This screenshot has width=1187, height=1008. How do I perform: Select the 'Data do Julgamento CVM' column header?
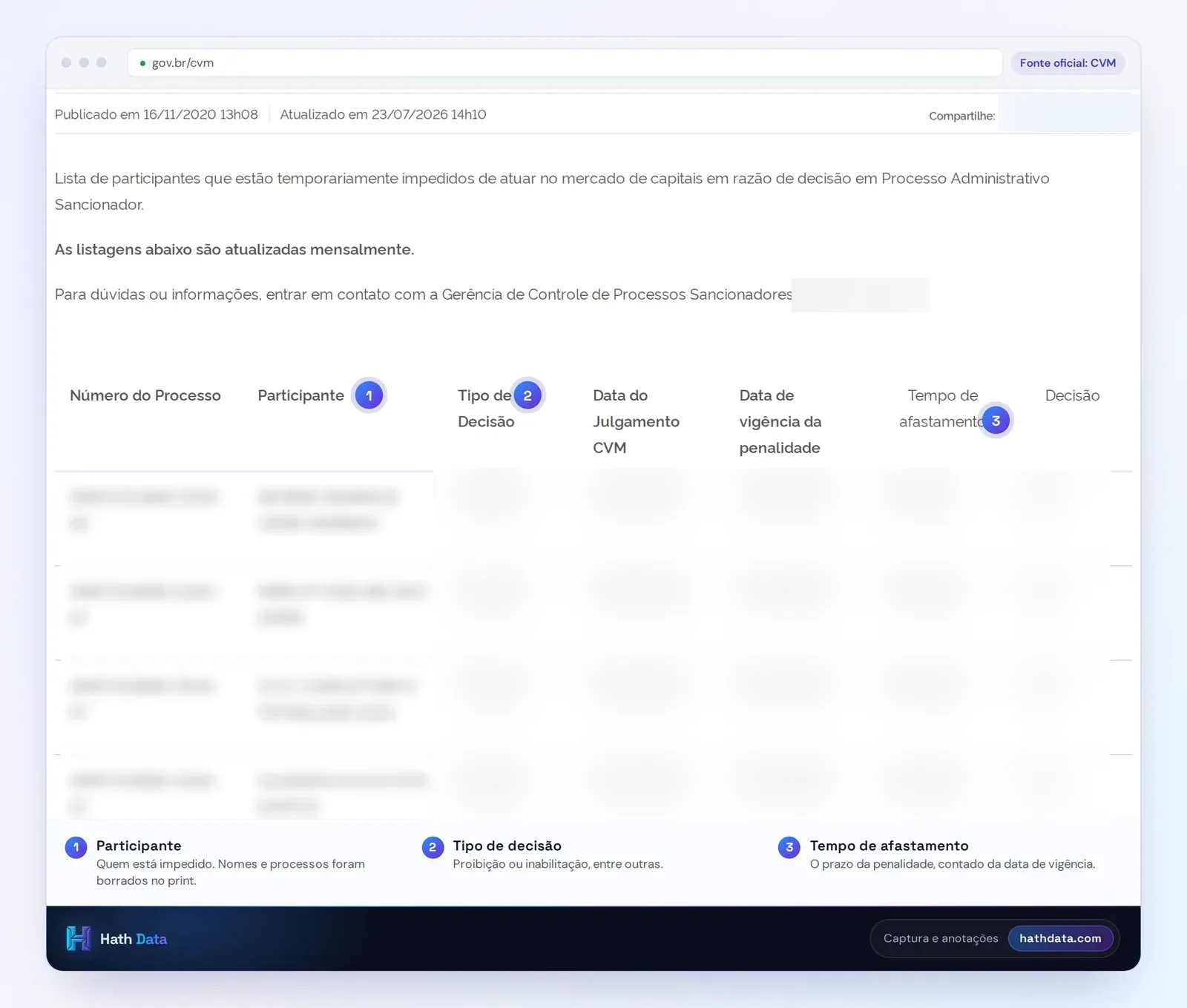(x=636, y=421)
